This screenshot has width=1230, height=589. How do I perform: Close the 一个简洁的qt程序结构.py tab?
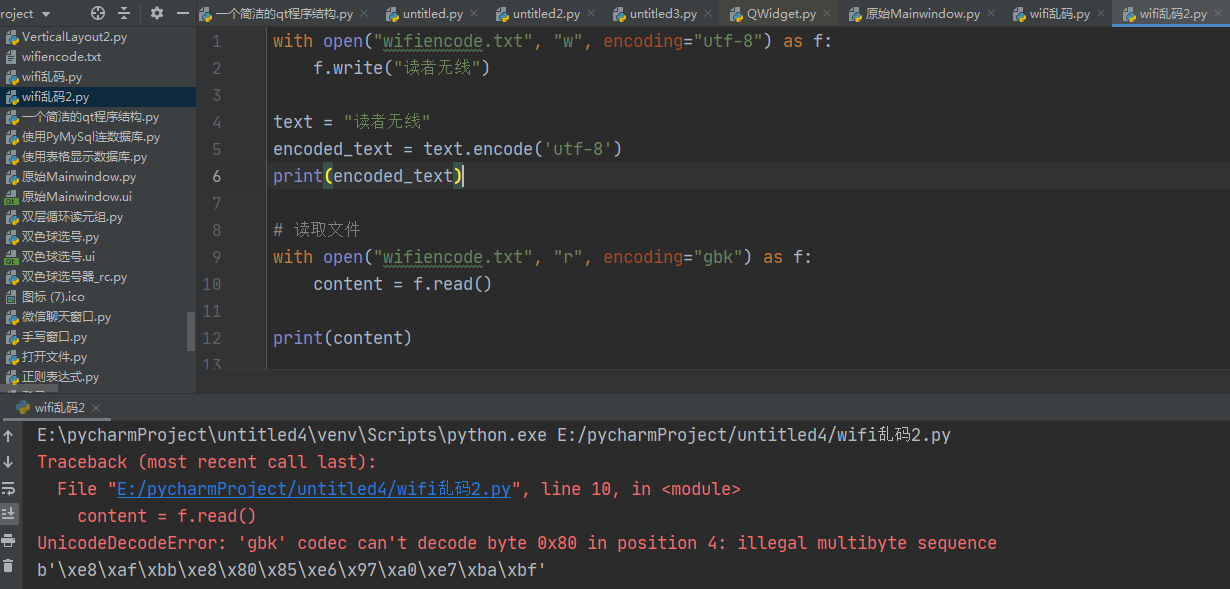[364, 14]
